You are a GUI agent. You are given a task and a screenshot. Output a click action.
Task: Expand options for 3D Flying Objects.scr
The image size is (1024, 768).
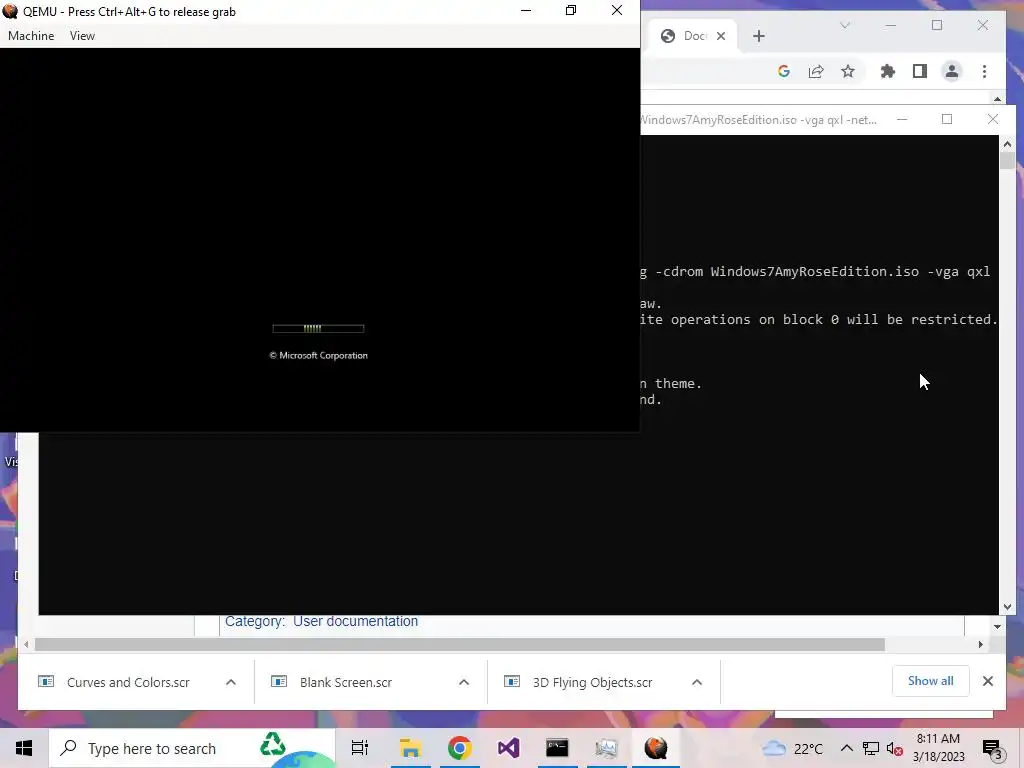[697, 682]
